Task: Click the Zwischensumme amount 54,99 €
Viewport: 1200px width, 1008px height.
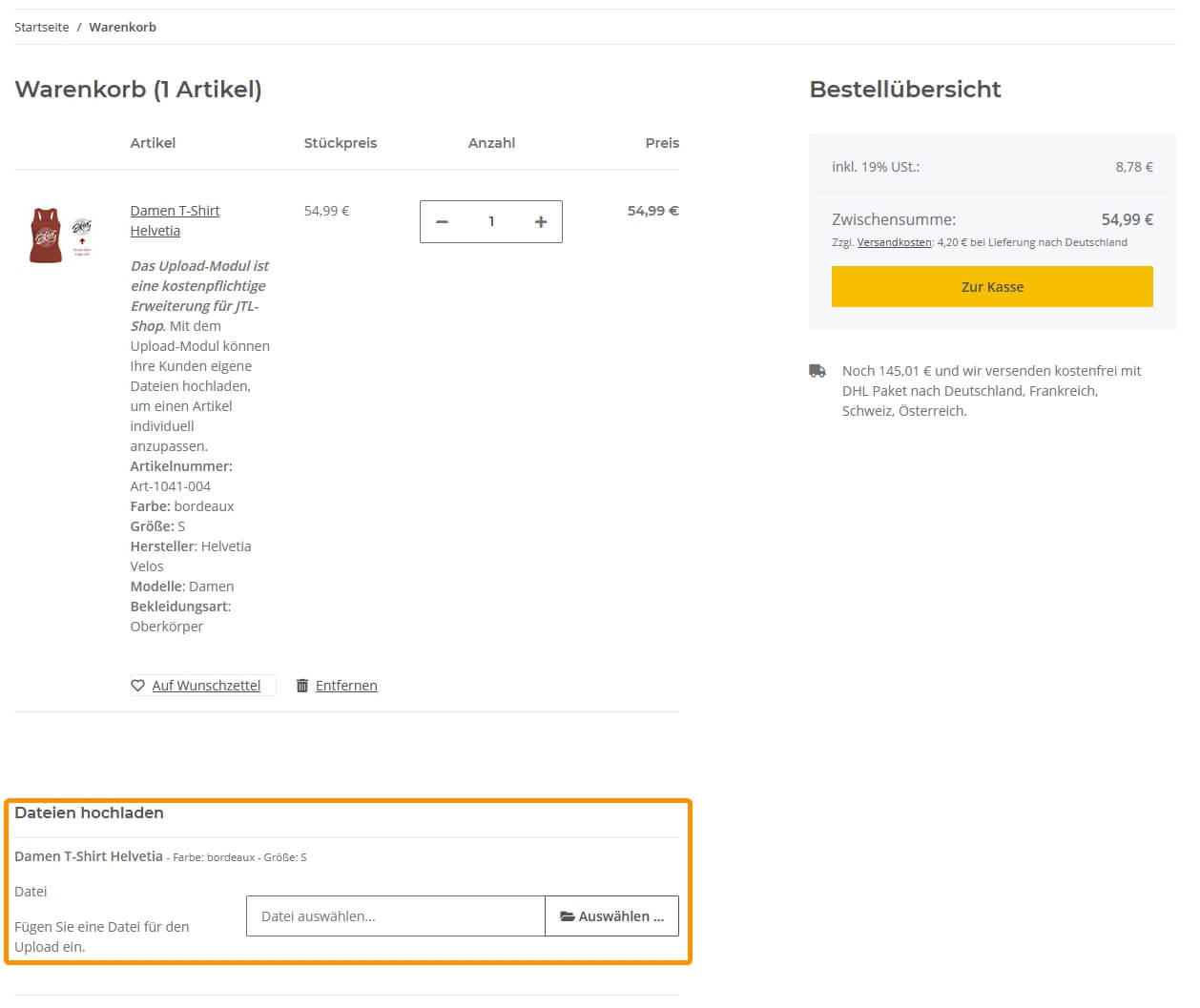Action: 1128,219
